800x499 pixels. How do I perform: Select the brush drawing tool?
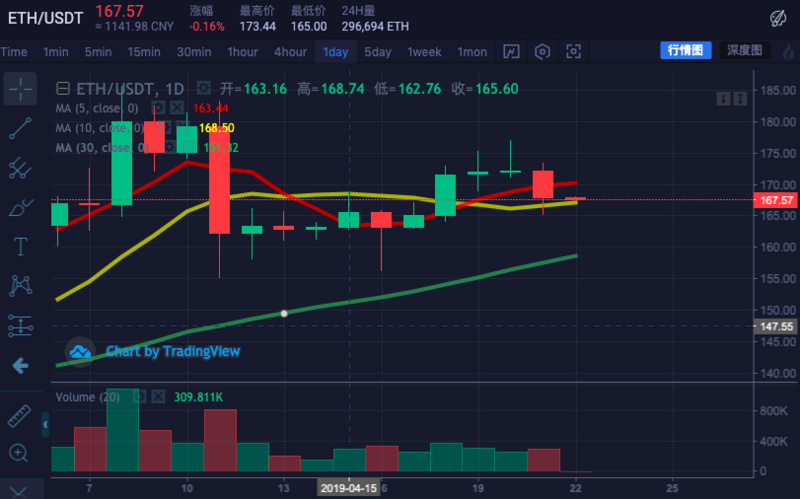(19, 207)
